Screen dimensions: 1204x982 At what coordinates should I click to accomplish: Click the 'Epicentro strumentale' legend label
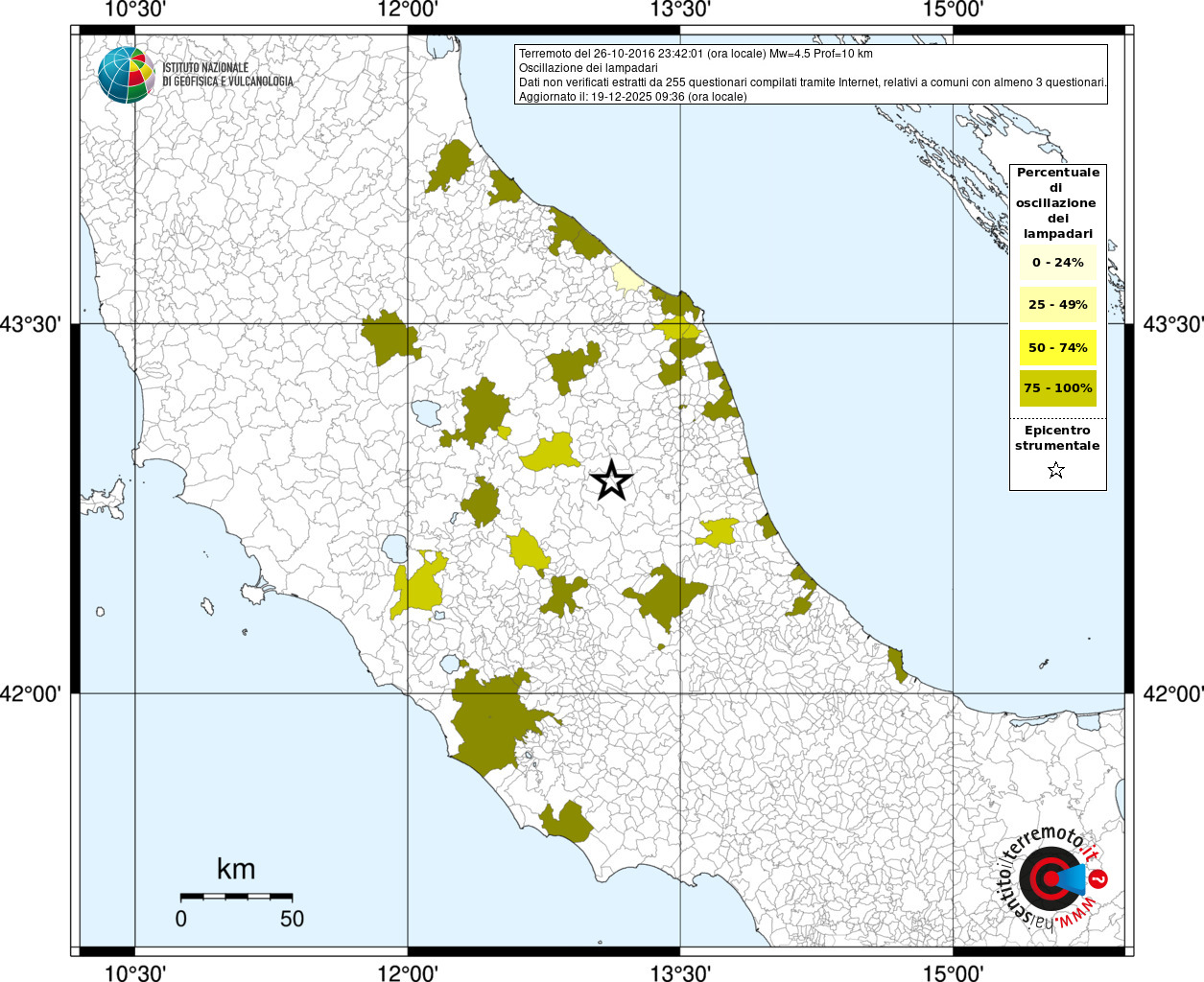[1057, 438]
